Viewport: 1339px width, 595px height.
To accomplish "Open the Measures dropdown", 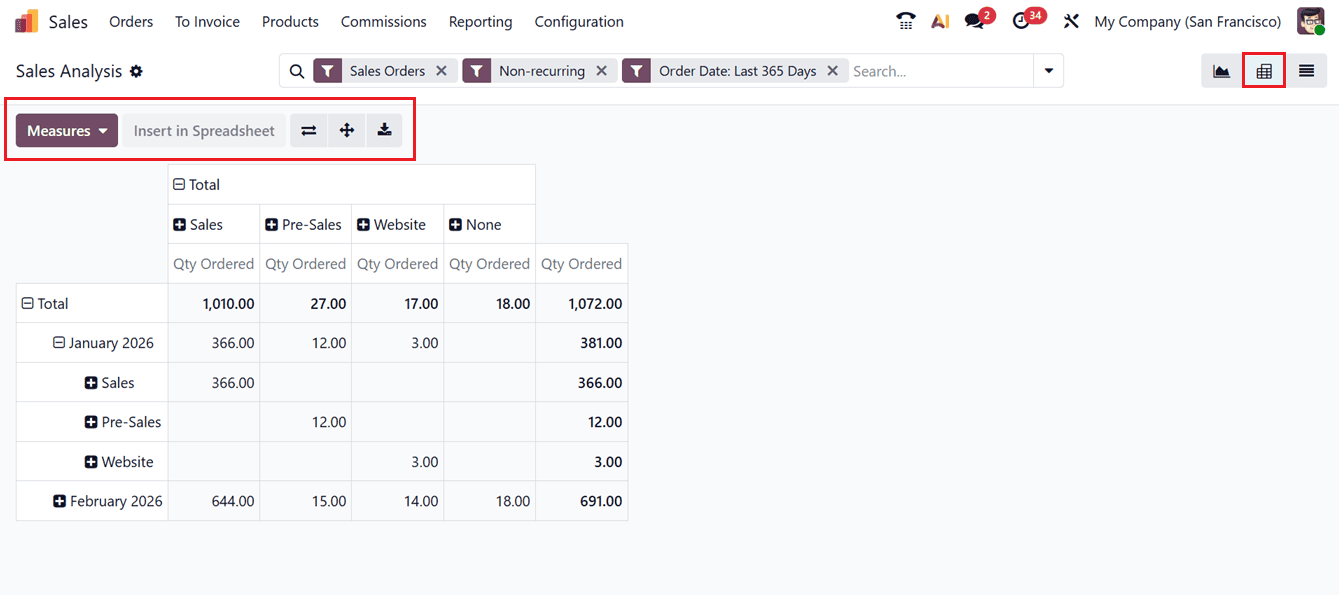I will pos(66,130).
